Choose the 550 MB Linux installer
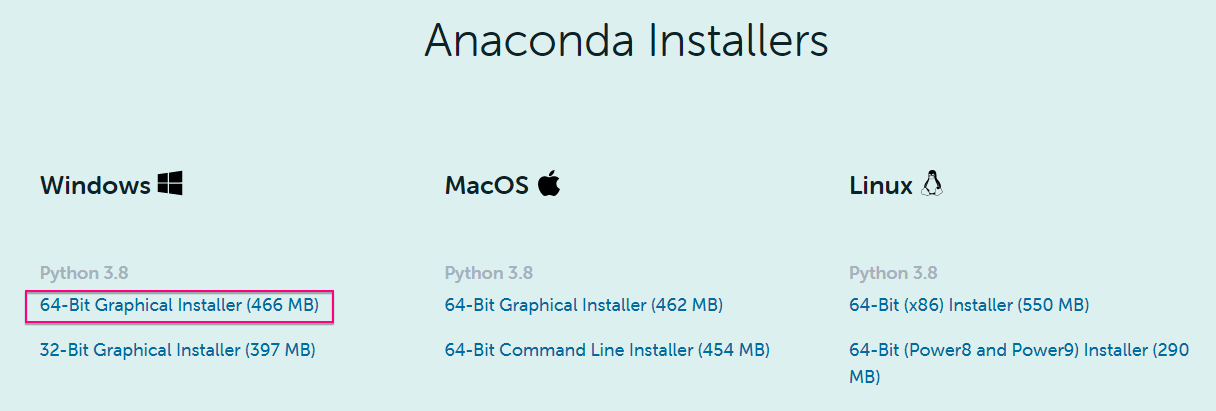 968,305
